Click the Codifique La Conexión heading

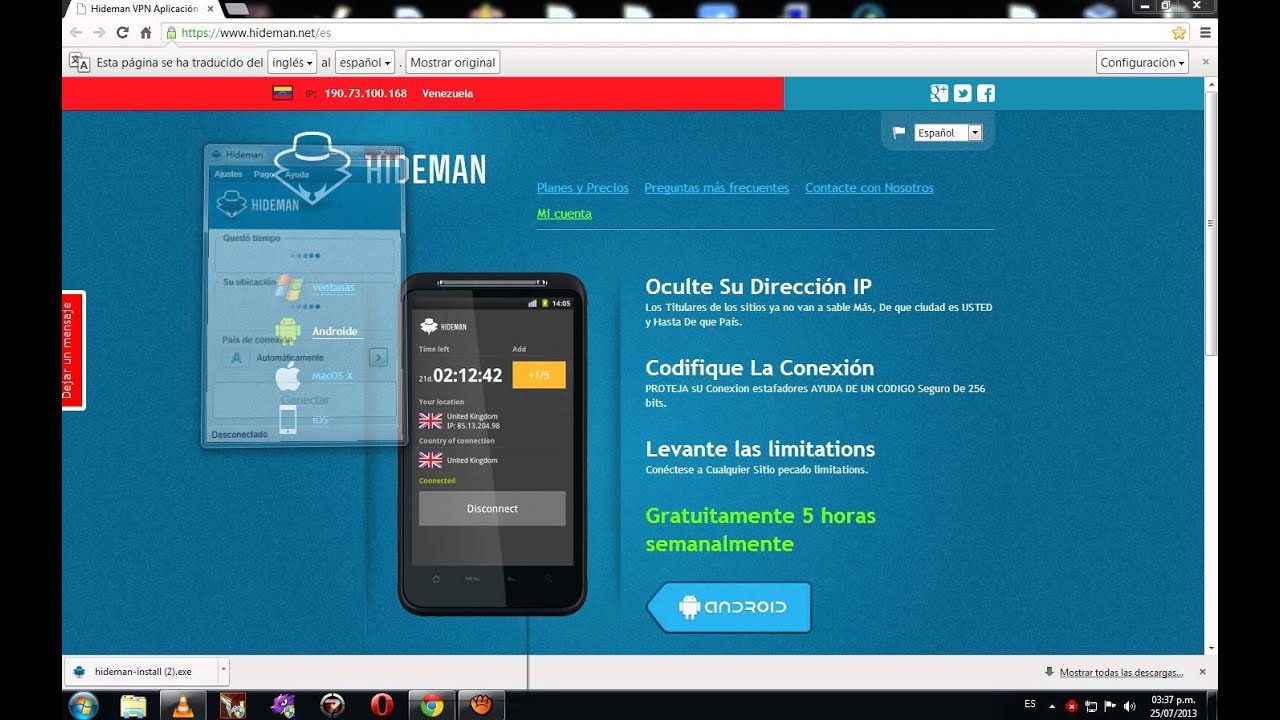760,368
